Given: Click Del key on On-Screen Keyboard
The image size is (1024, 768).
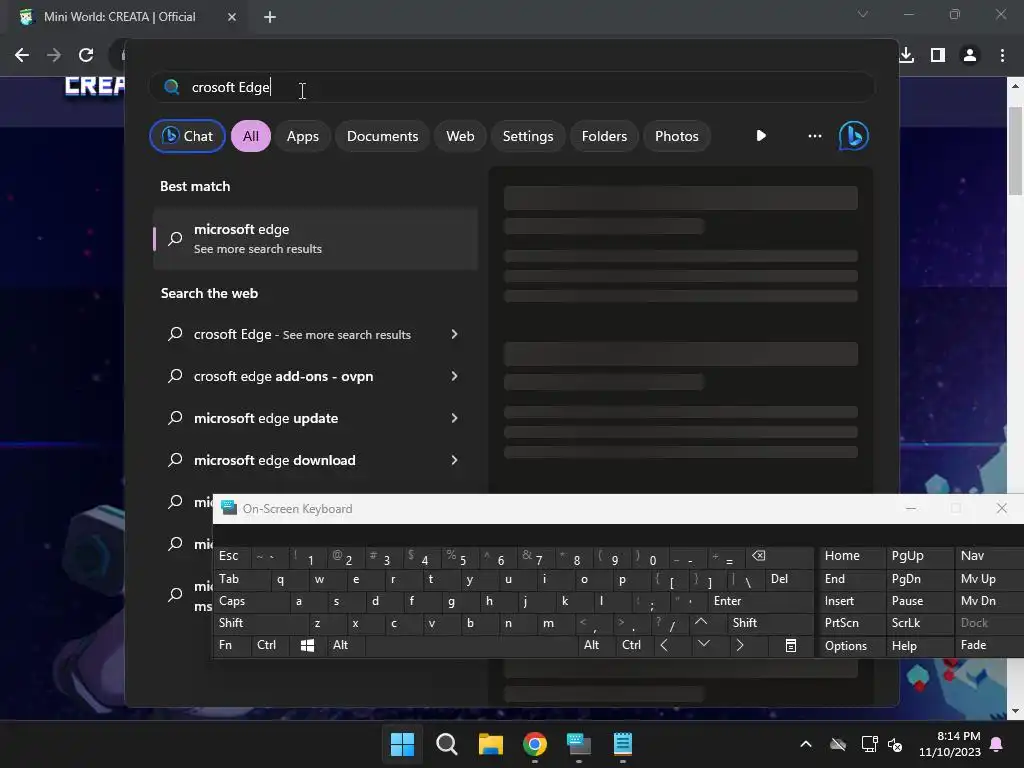Looking at the screenshot, I should [788, 579].
